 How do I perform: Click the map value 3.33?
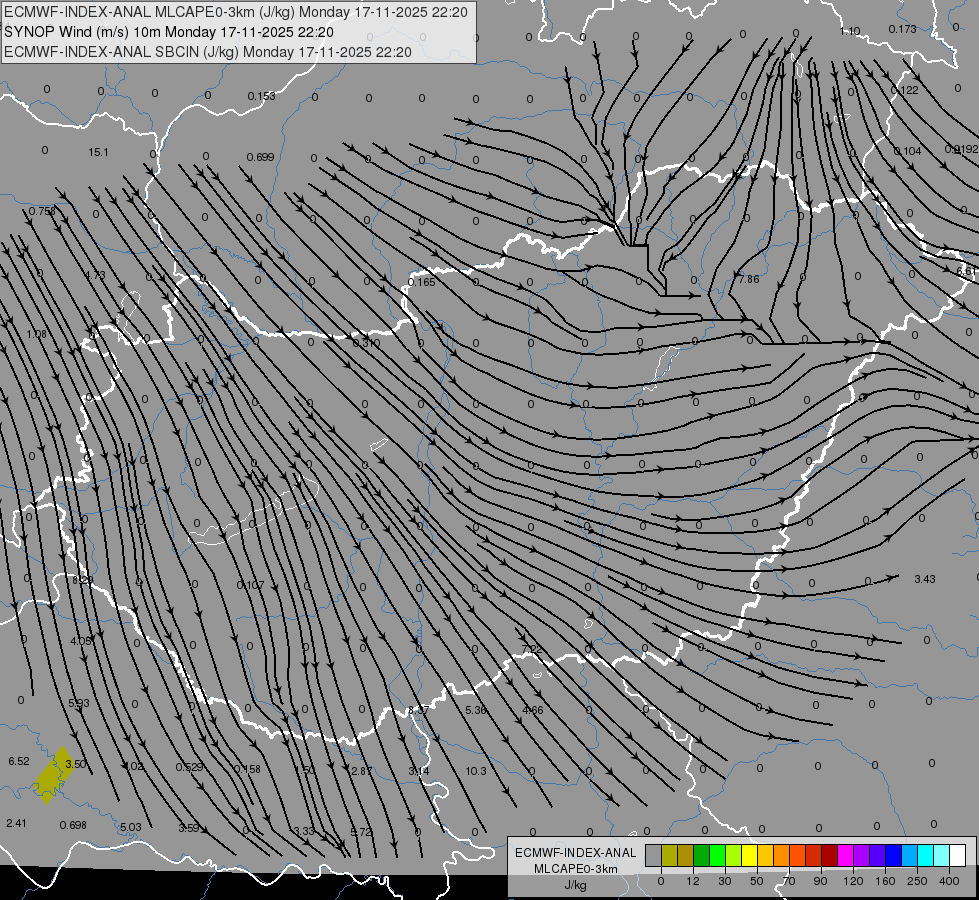tap(304, 831)
